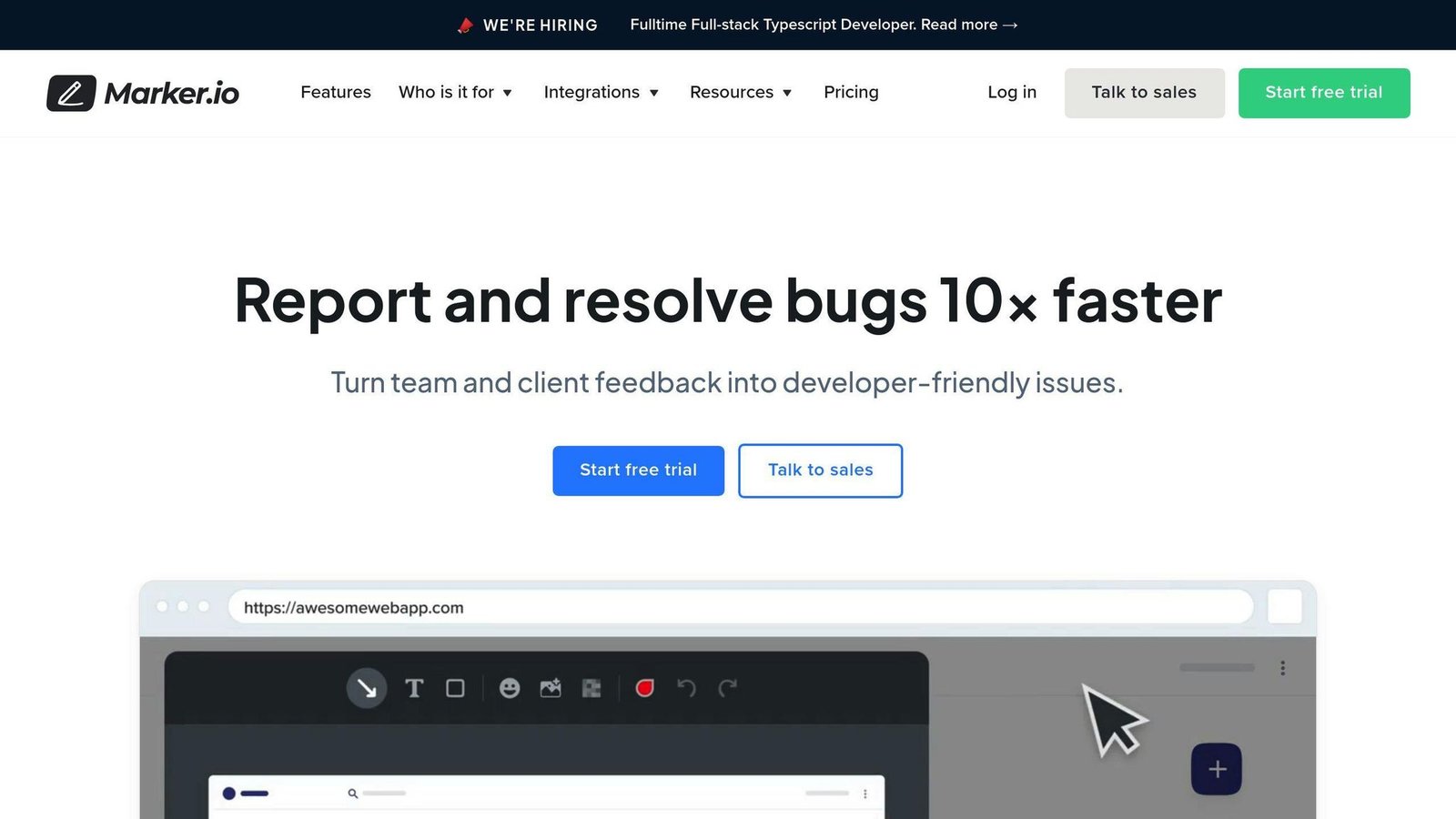Click the green Start free trial button
Image resolution: width=1456 pixels, height=819 pixels.
(1324, 93)
